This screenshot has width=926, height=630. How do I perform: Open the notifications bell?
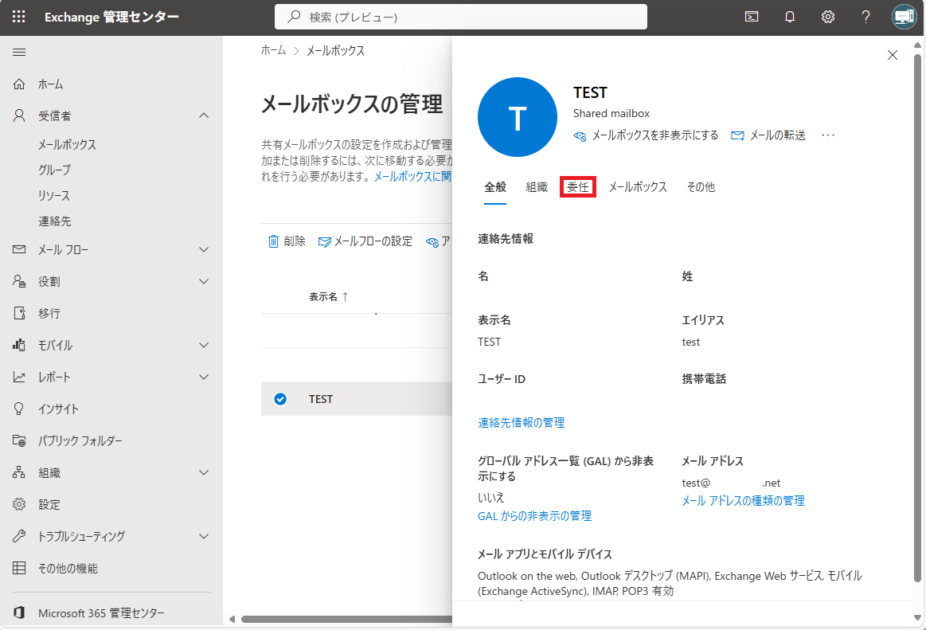790,17
